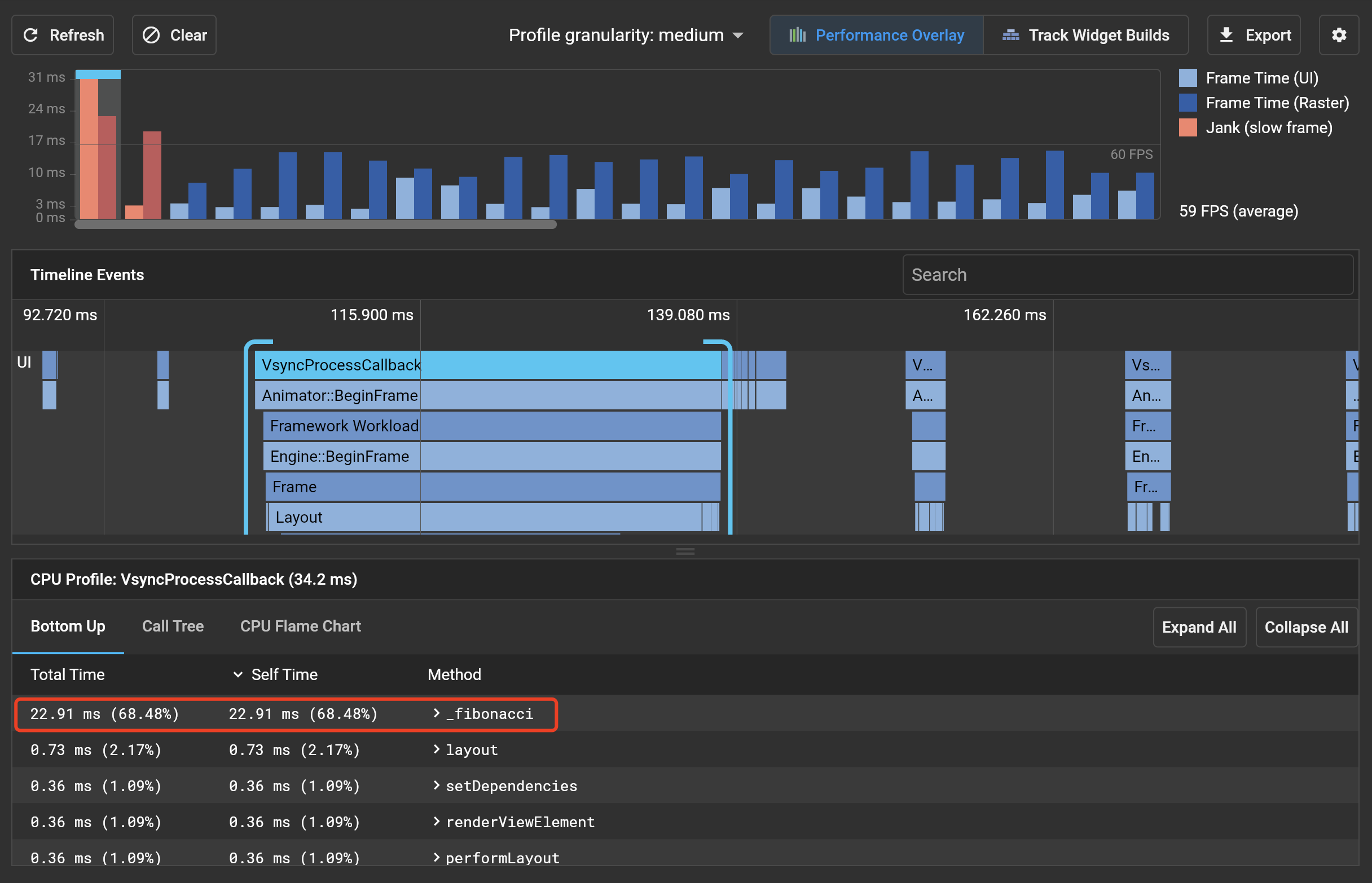Expand the setDependencies row
Viewport: 1372px width, 883px height.
[x=437, y=785]
